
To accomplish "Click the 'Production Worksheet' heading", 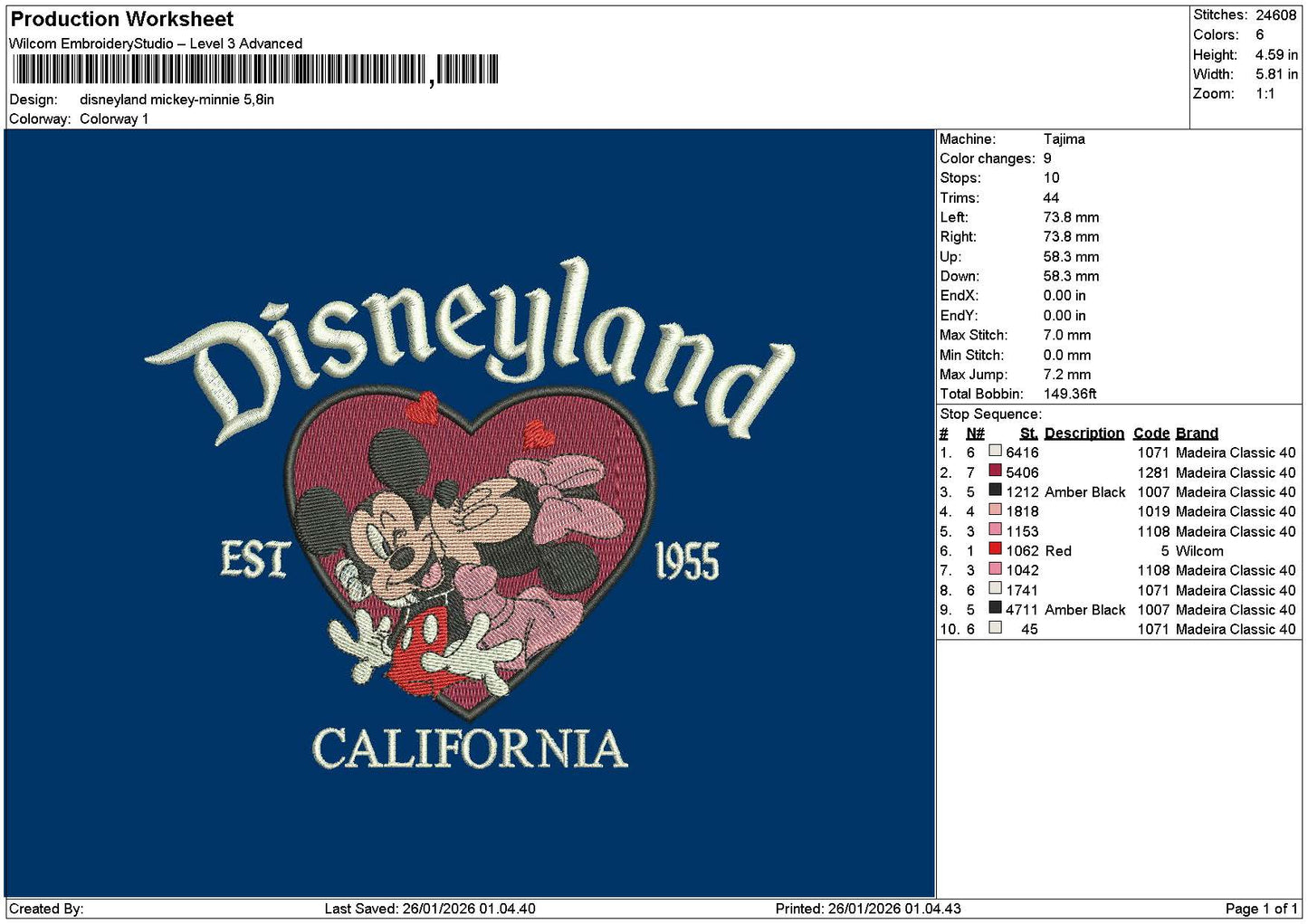I will (121, 19).
